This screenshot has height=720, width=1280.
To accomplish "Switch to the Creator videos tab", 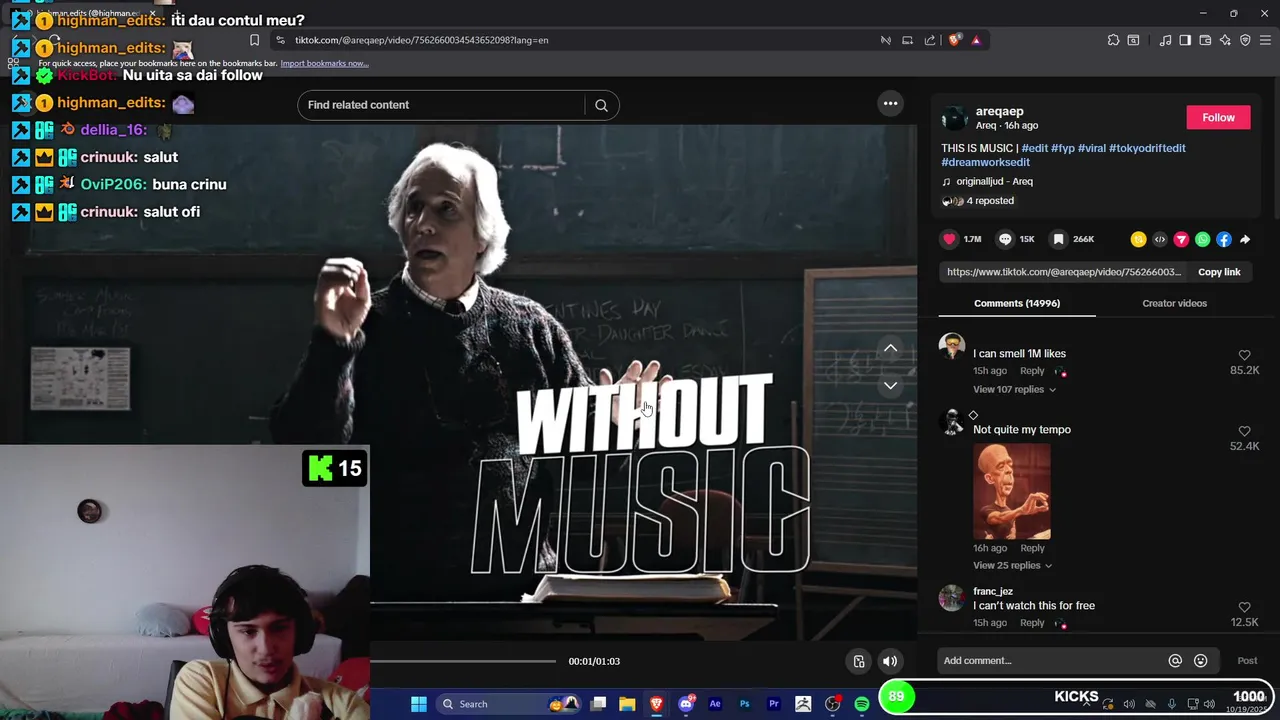I will click(1174, 303).
